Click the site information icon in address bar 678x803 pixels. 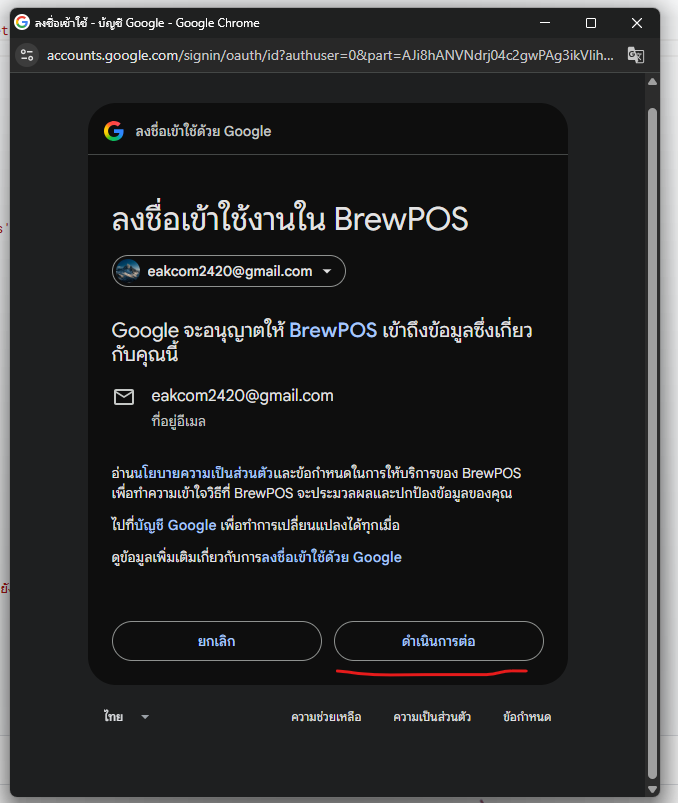click(27, 55)
